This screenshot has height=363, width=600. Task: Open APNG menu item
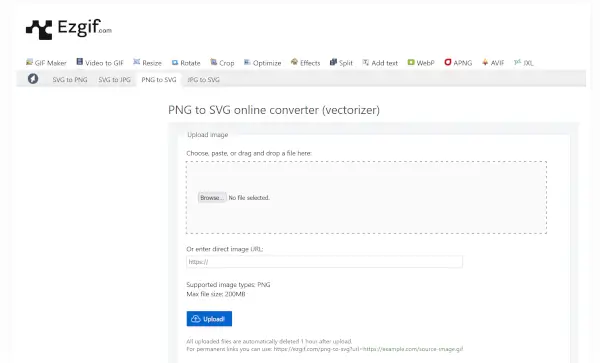tap(458, 63)
